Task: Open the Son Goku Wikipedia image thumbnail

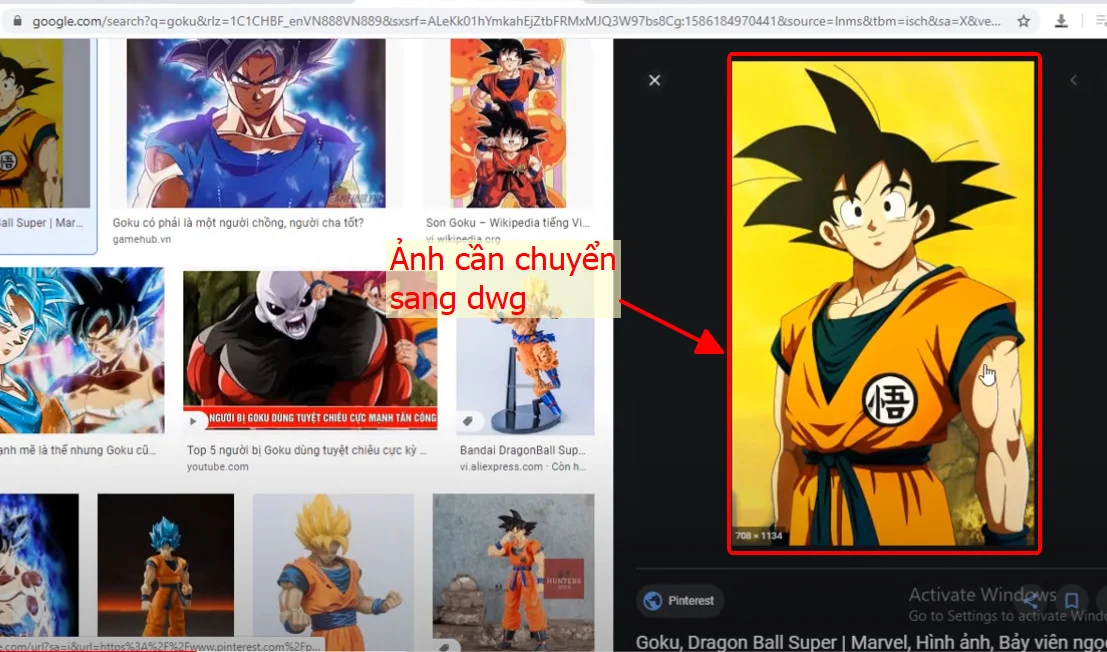Action: pyautogui.click(x=508, y=123)
